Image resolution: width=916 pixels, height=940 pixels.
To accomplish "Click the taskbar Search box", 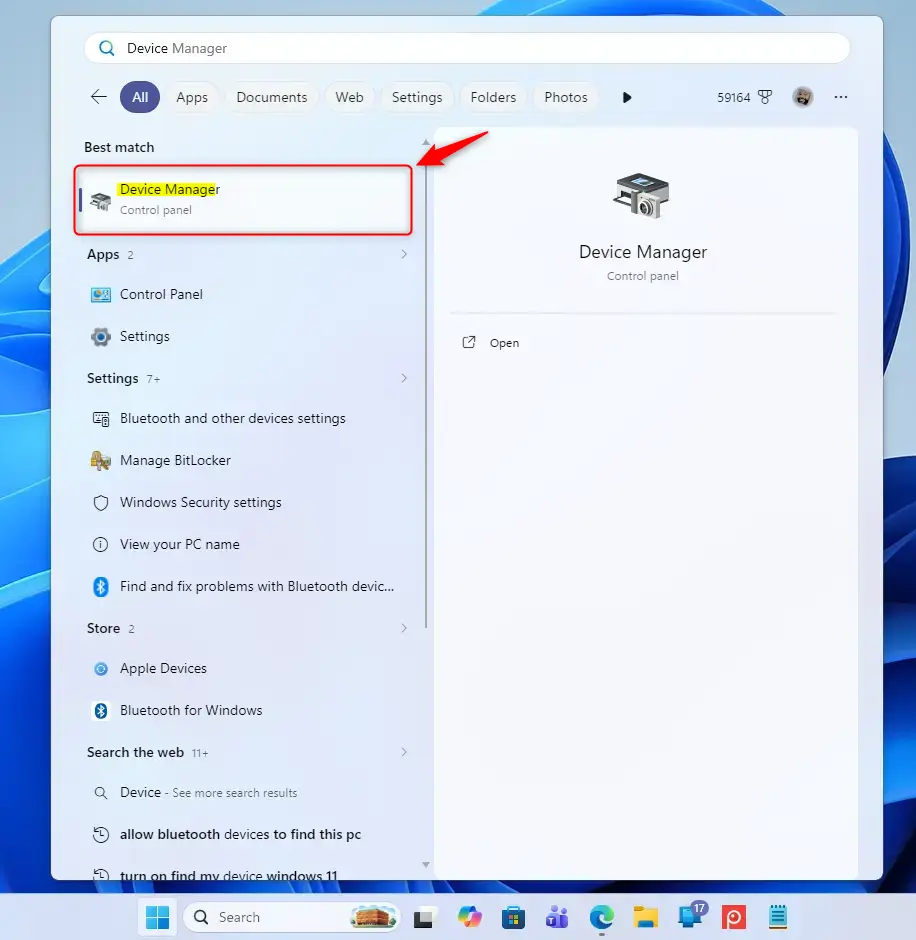I will pos(291,917).
